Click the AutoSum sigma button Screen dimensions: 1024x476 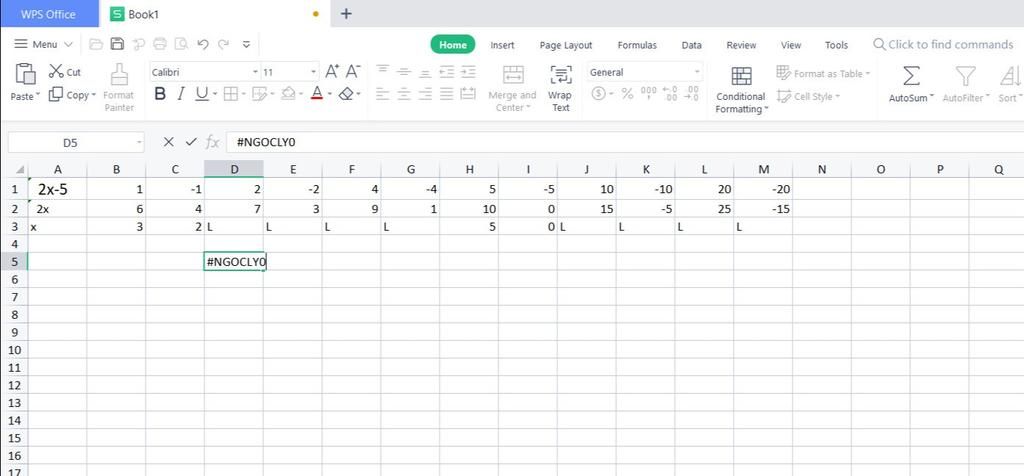coord(911,76)
